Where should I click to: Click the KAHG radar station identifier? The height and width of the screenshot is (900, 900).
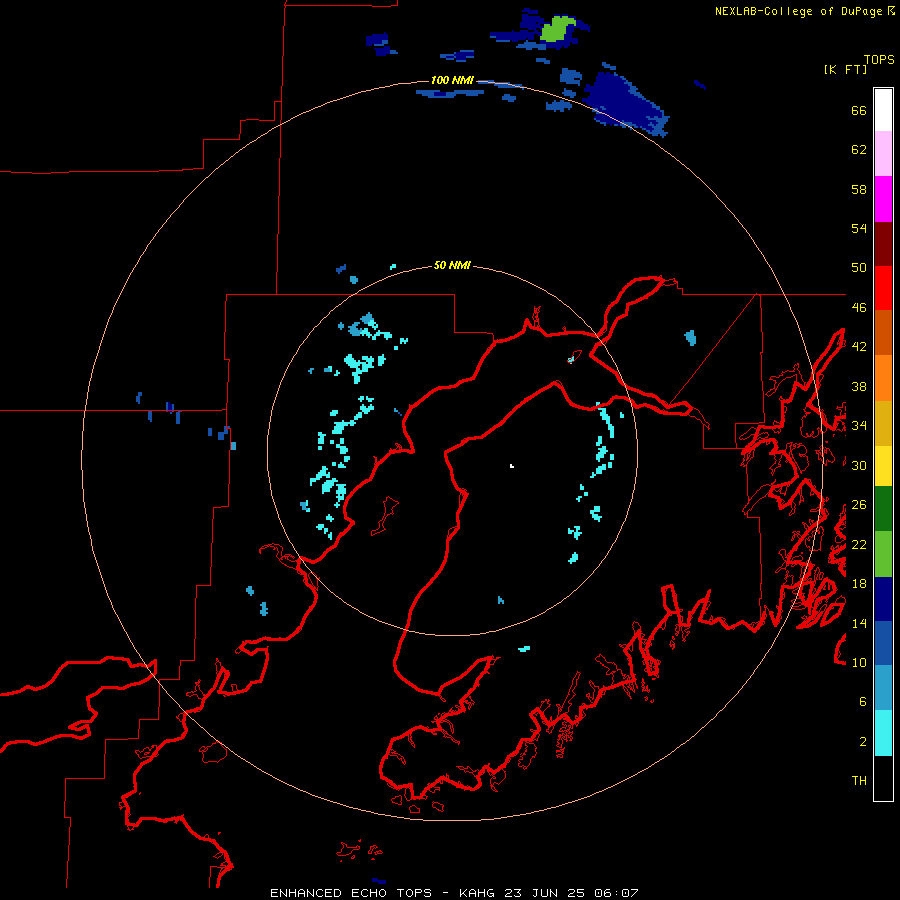pos(478,893)
